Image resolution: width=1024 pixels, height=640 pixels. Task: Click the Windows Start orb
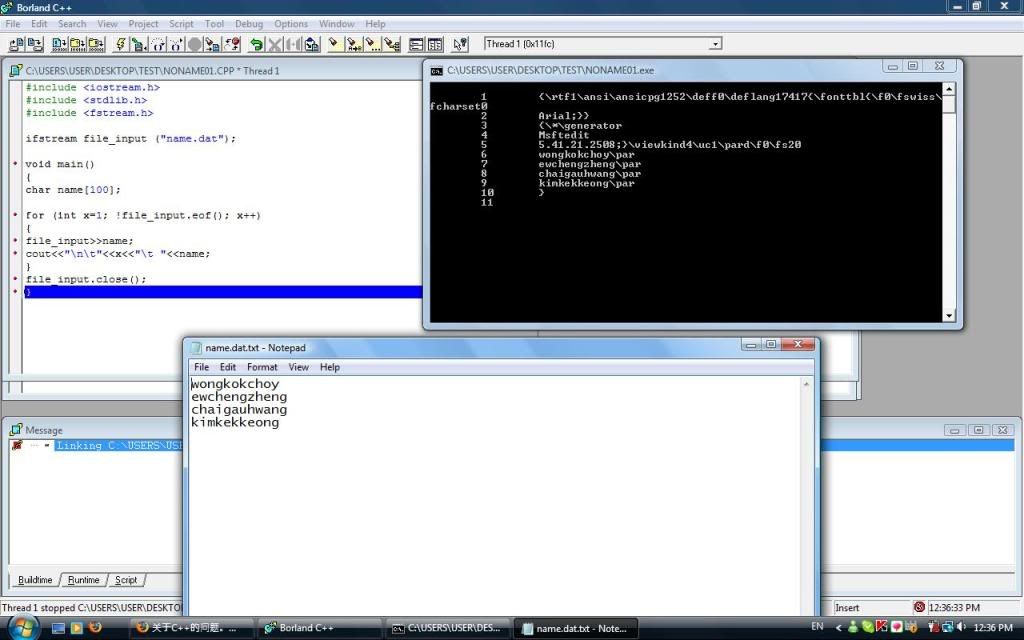tap(22, 627)
